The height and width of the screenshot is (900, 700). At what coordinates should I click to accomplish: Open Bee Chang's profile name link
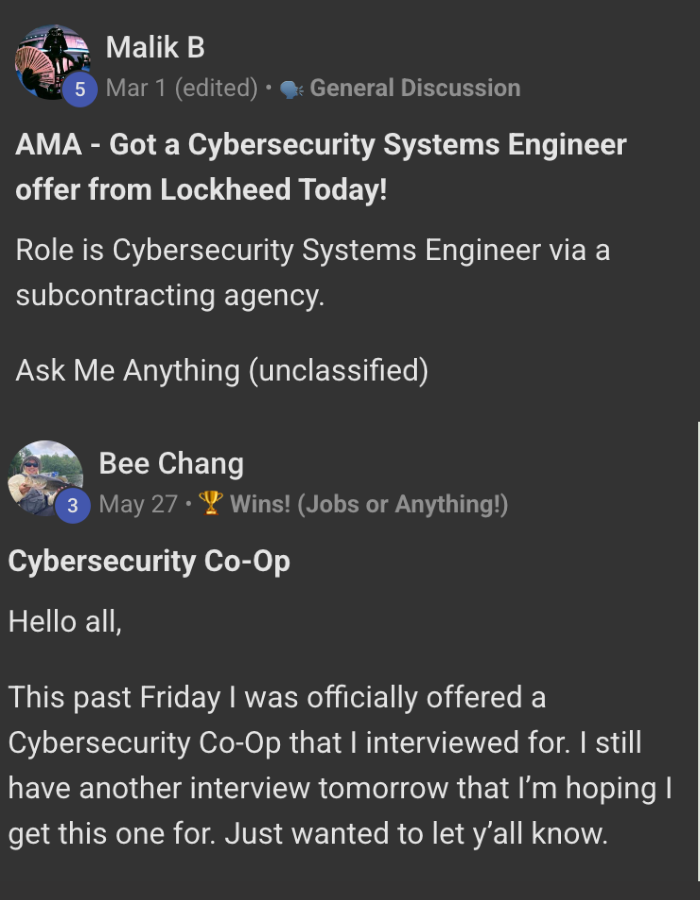(x=171, y=464)
